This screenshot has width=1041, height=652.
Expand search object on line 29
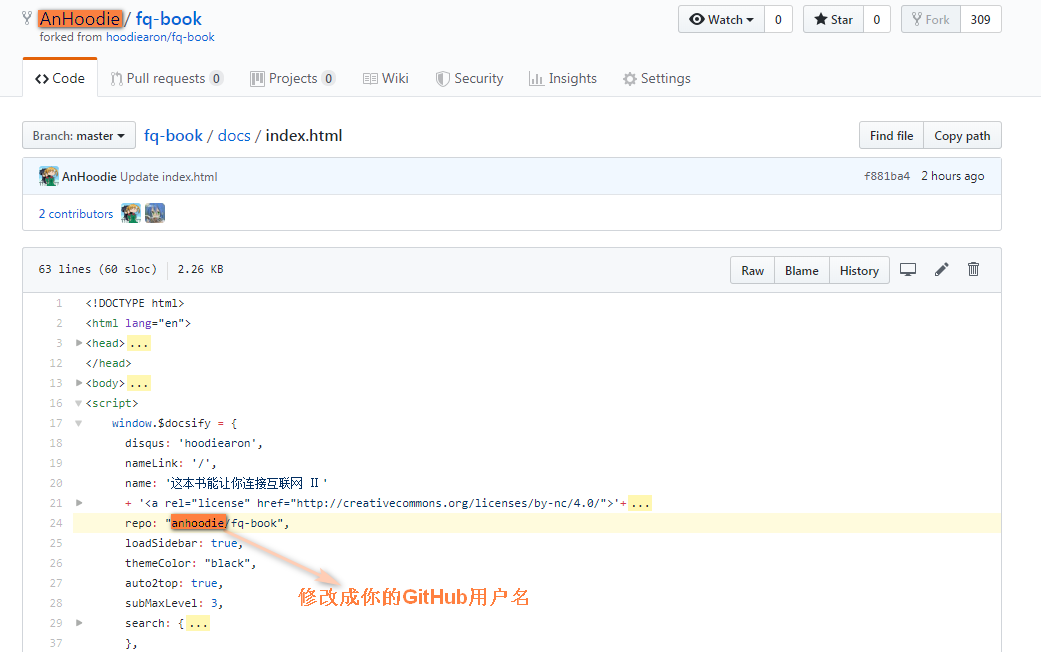[79, 623]
